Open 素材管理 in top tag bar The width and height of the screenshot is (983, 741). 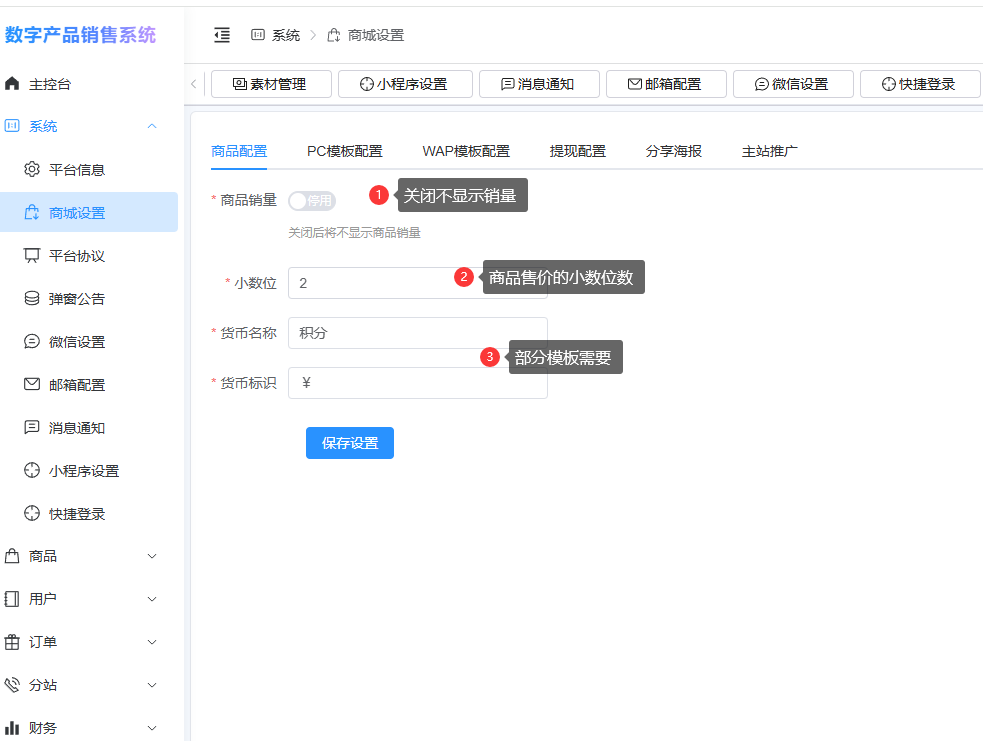[x=271, y=84]
